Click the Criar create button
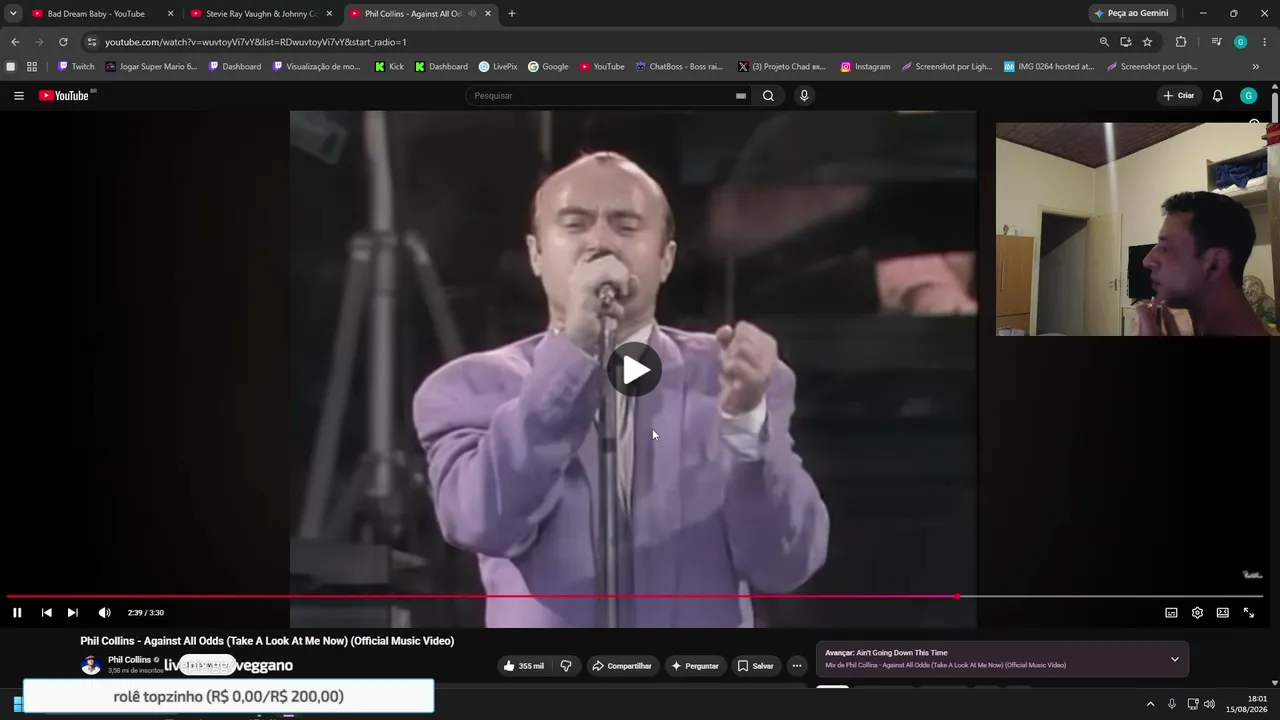Screen dimensions: 1280x720 pyautogui.click(x=1179, y=96)
